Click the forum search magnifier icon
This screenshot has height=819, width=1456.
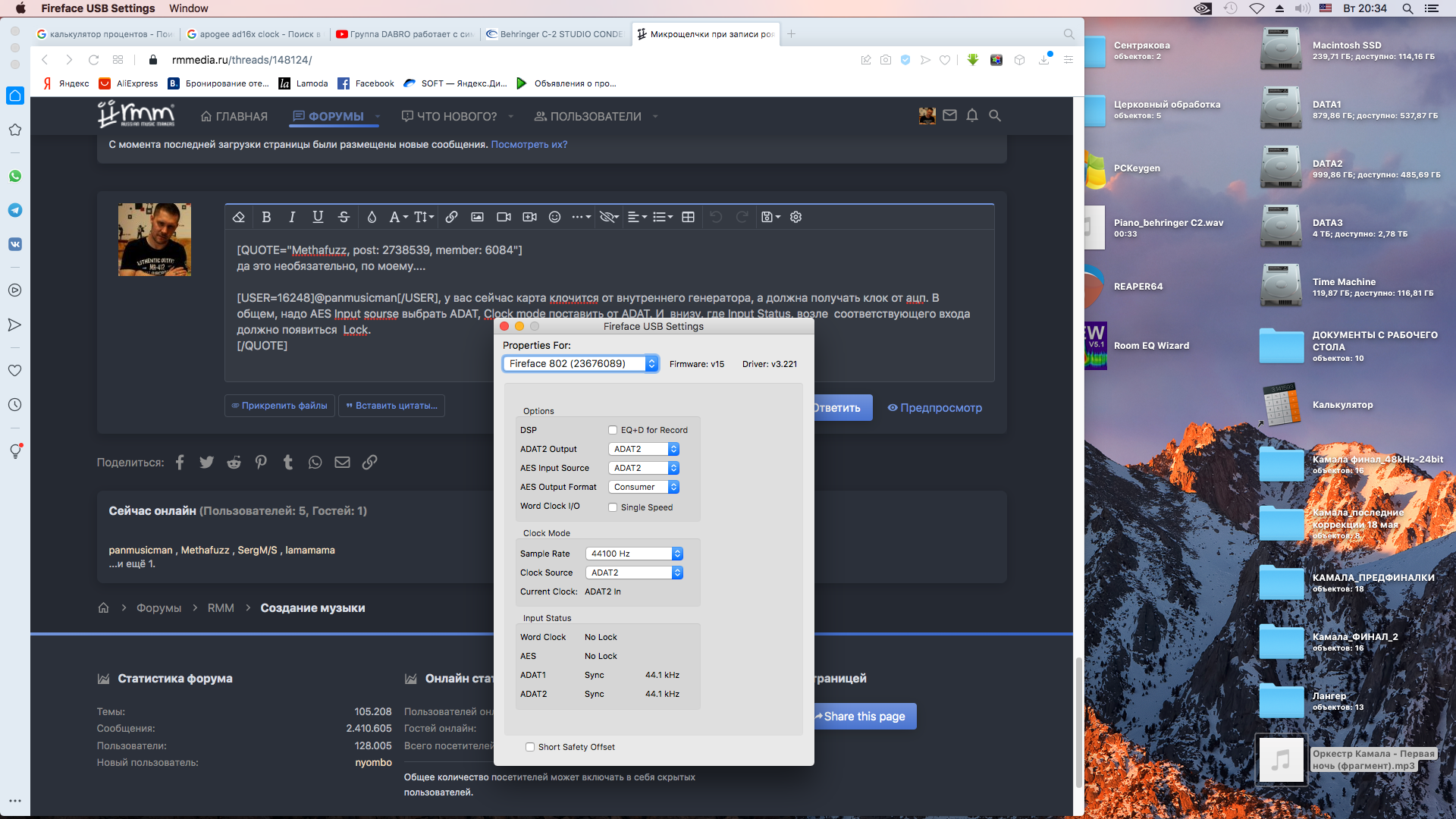point(995,115)
